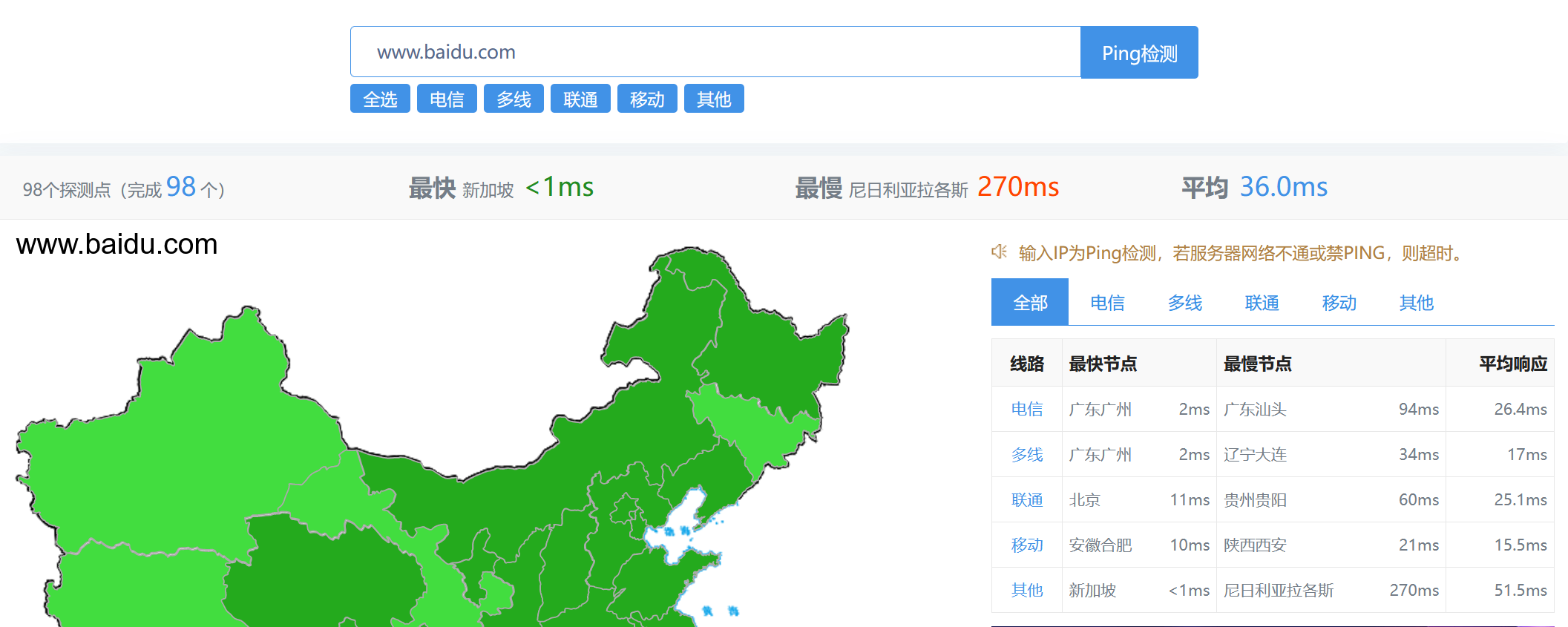Image resolution: width=1568 pixels, height=627 pixels.
Task: Click the 94ms slowest value
Action: (x=1419, y=409)
